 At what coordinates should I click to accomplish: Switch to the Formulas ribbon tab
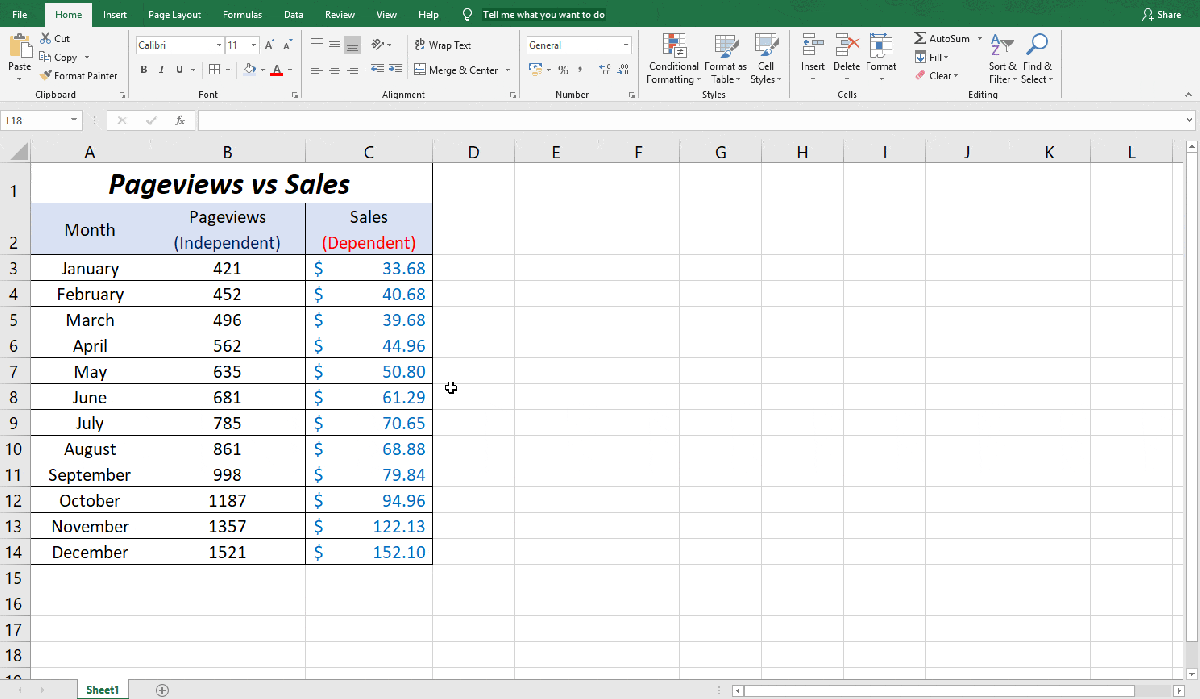pyautogui.click(x=242, y=15)
